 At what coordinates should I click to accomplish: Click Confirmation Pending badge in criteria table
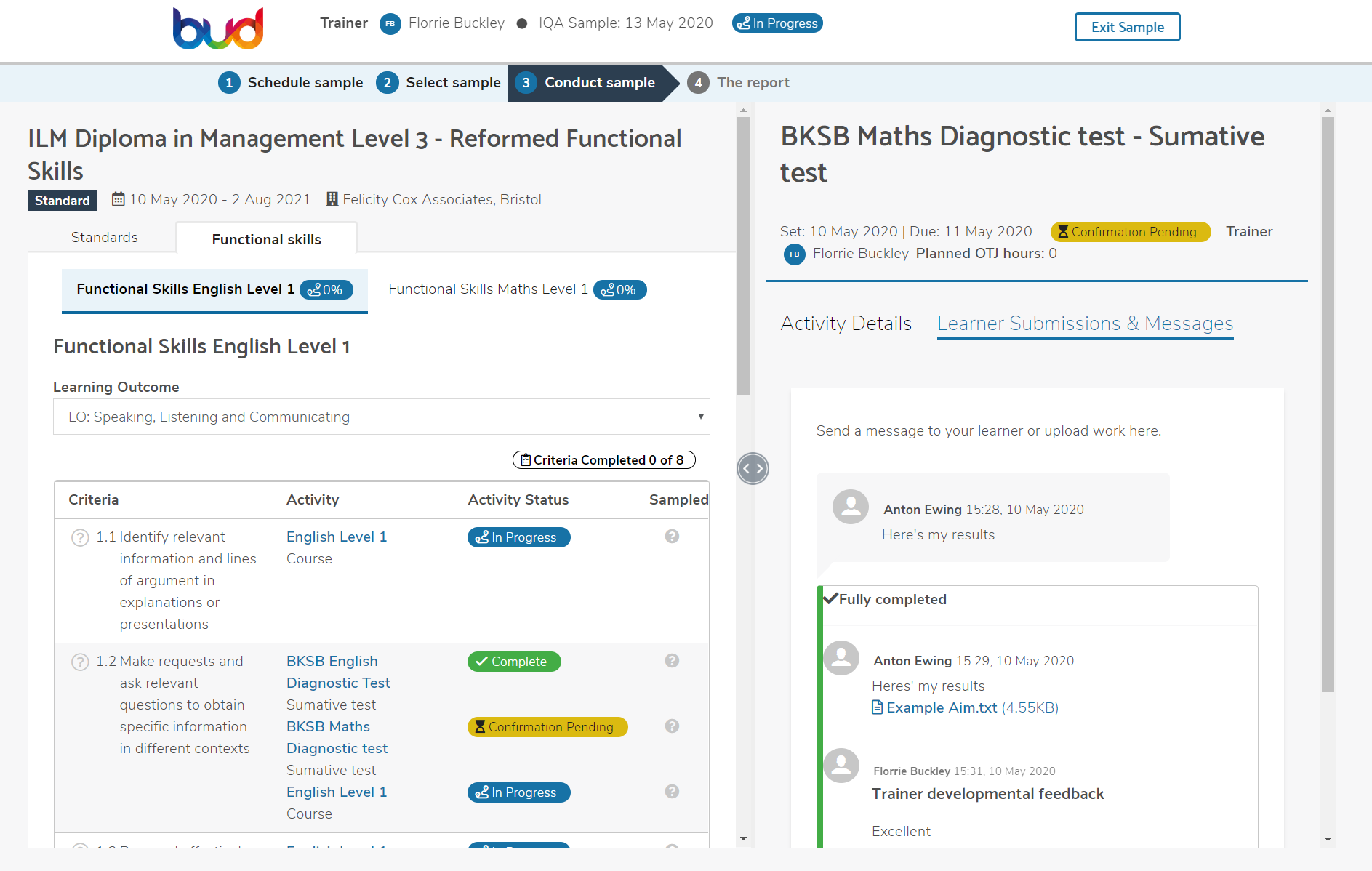click(547, 727)
